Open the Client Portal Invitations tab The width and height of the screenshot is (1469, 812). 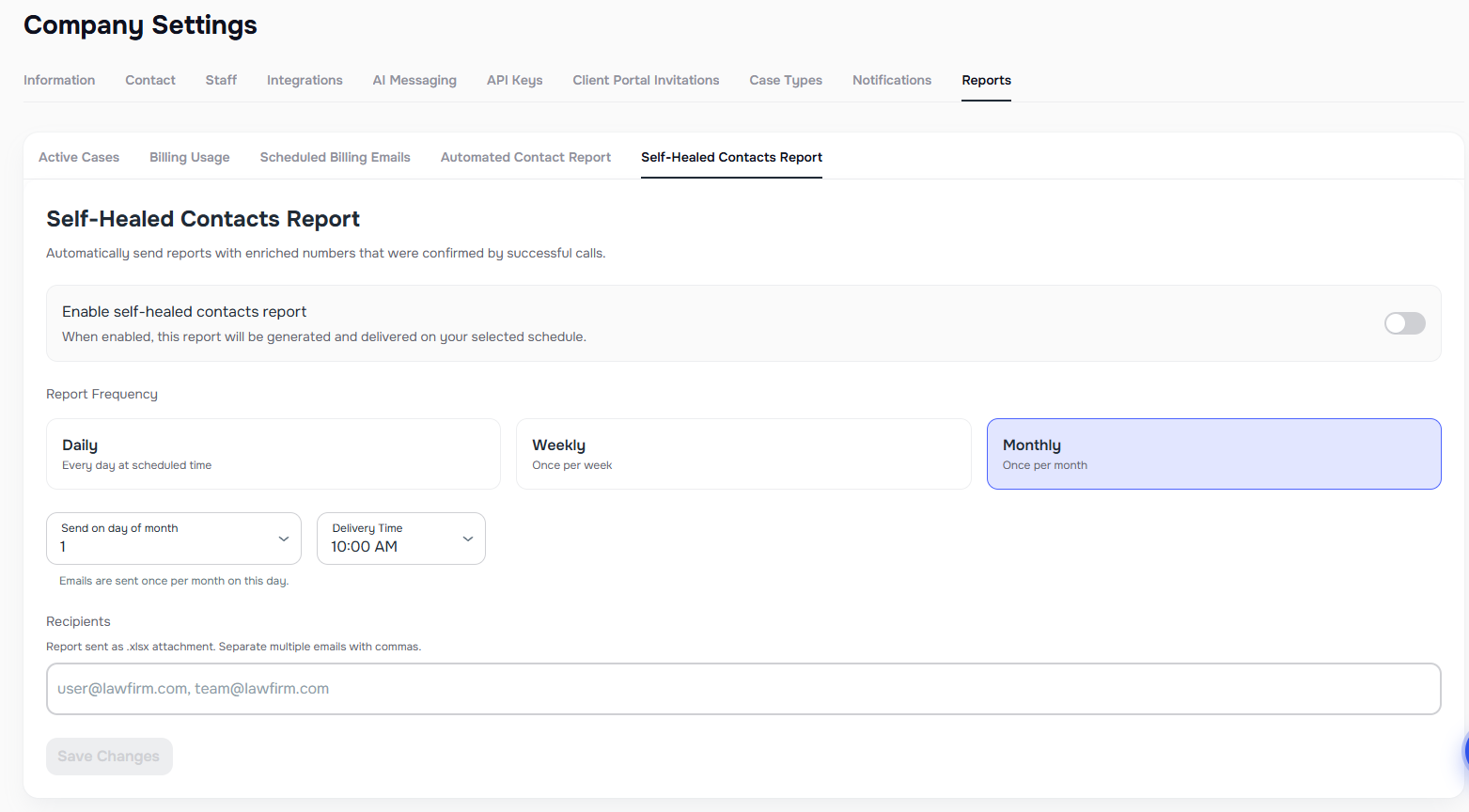click(646, 80)
